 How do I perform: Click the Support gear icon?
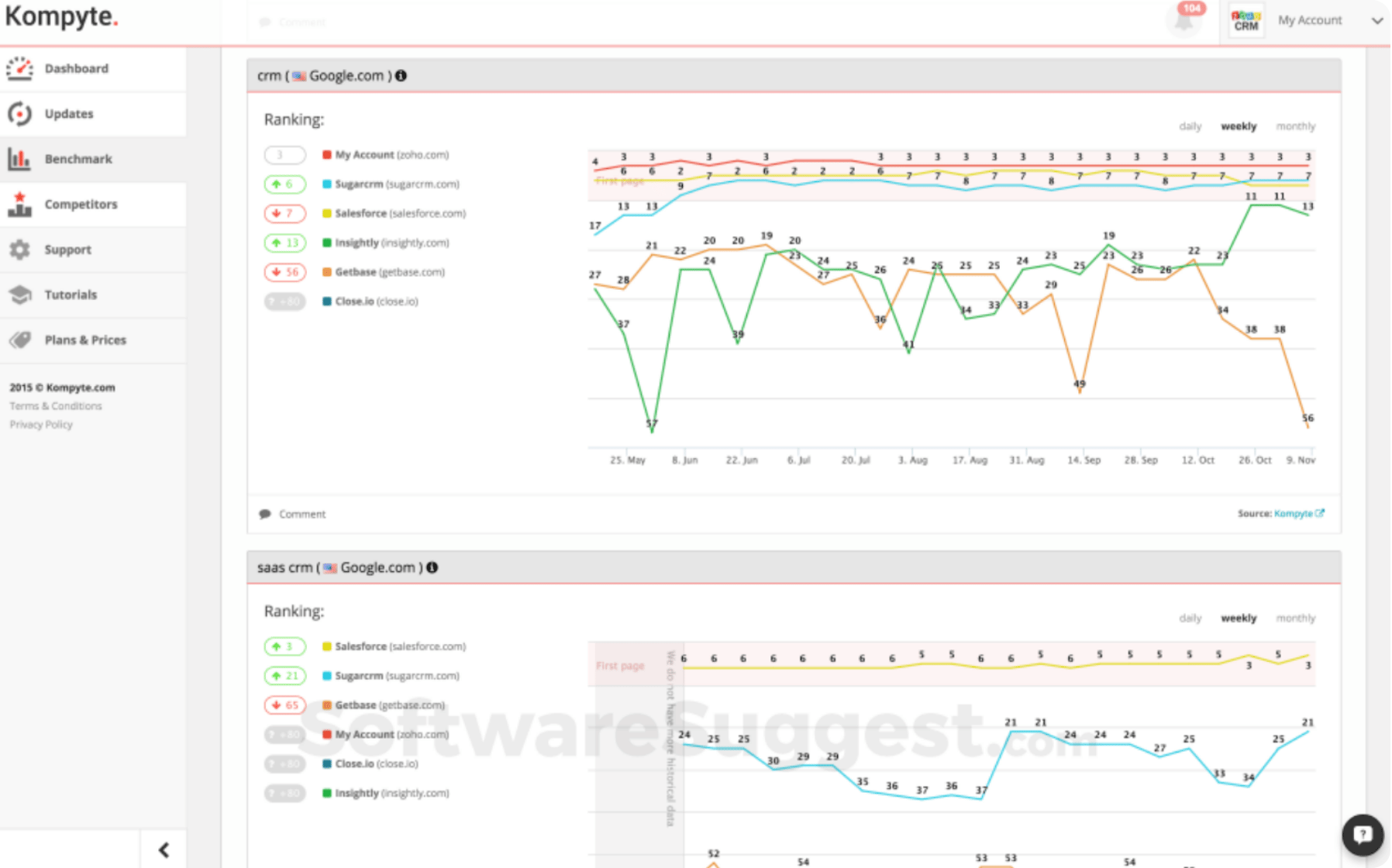20,250
